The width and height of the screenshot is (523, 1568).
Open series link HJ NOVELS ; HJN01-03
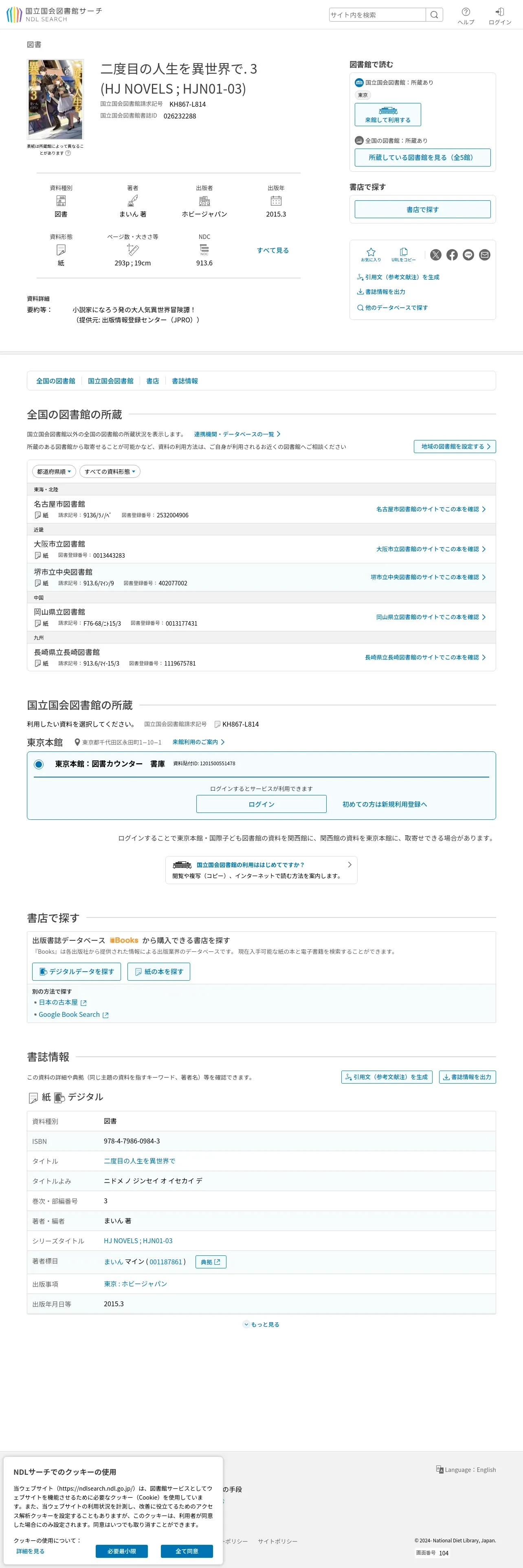[x=138, y=1241]
